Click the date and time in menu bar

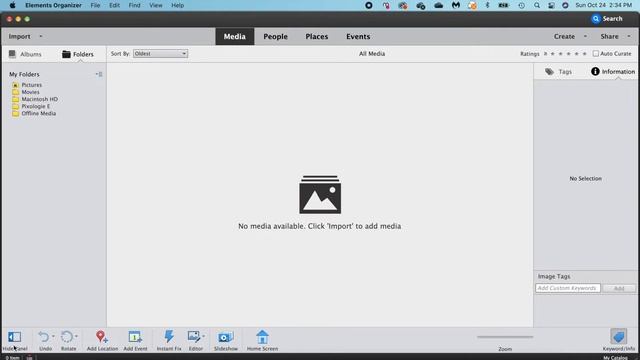tap(604, 5)
